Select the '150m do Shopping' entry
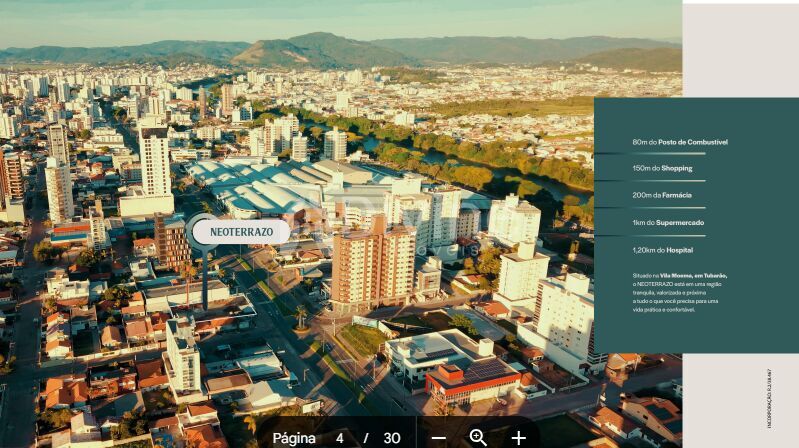The width and height of the screenshot is (799, 448). tap(662, 168)
